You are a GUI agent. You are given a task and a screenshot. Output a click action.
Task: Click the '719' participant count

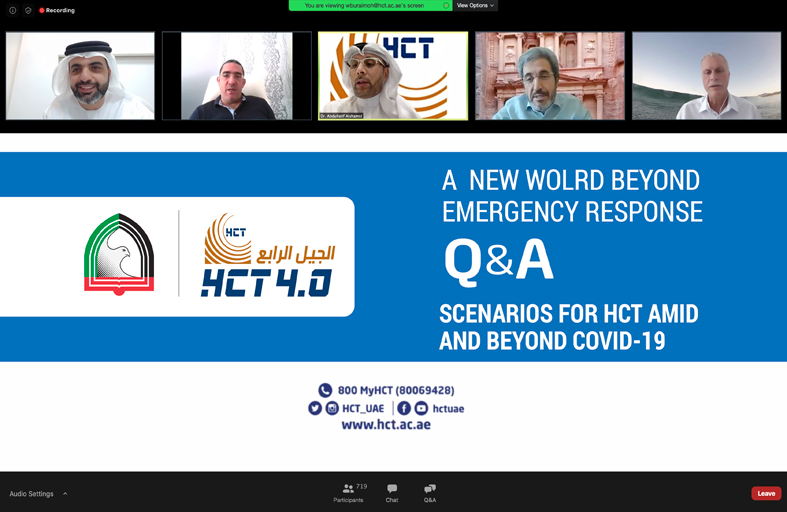[361, 486]
